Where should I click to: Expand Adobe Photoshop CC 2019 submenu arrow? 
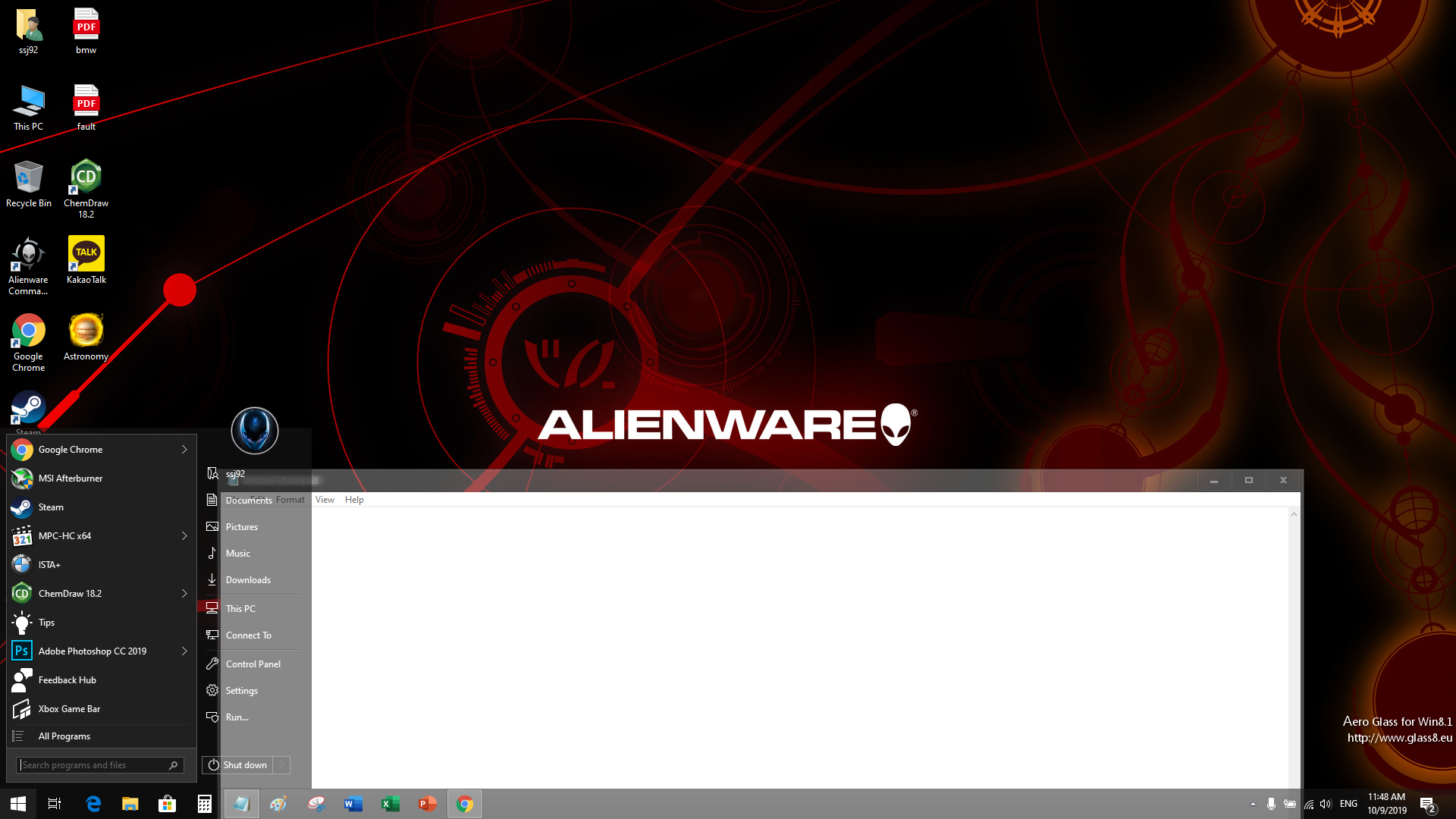(184, 651)
